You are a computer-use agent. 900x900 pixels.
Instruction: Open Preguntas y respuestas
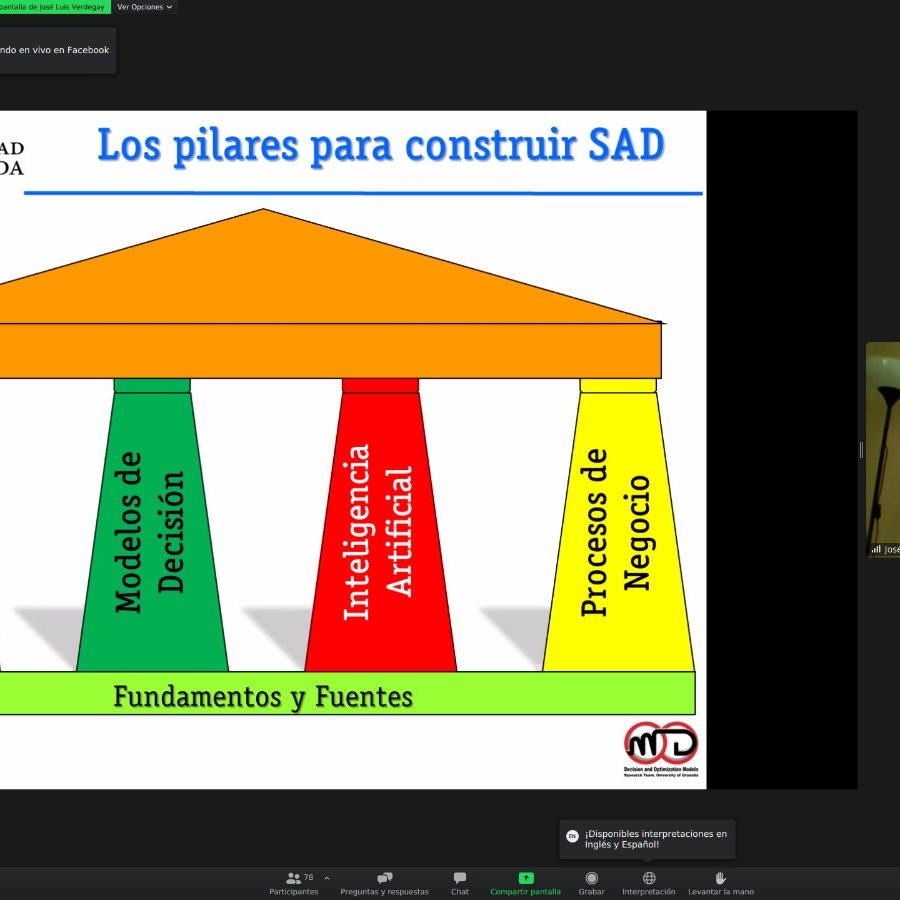click(384, 882)
